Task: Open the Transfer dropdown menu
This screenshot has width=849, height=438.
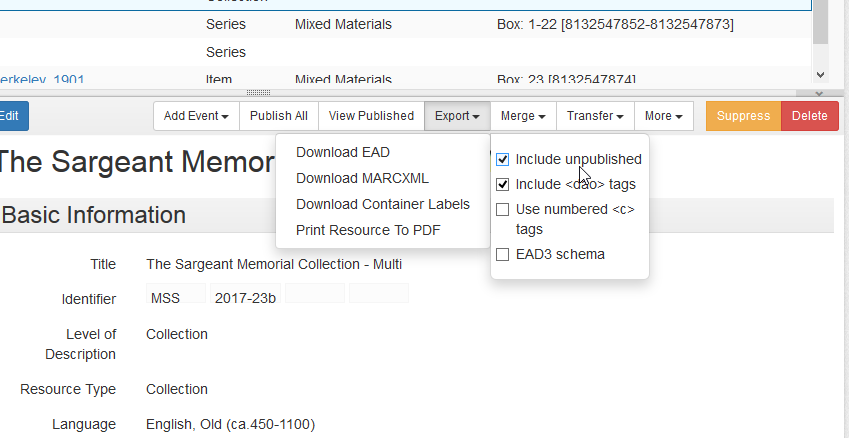Action: [x=595, y=116]
